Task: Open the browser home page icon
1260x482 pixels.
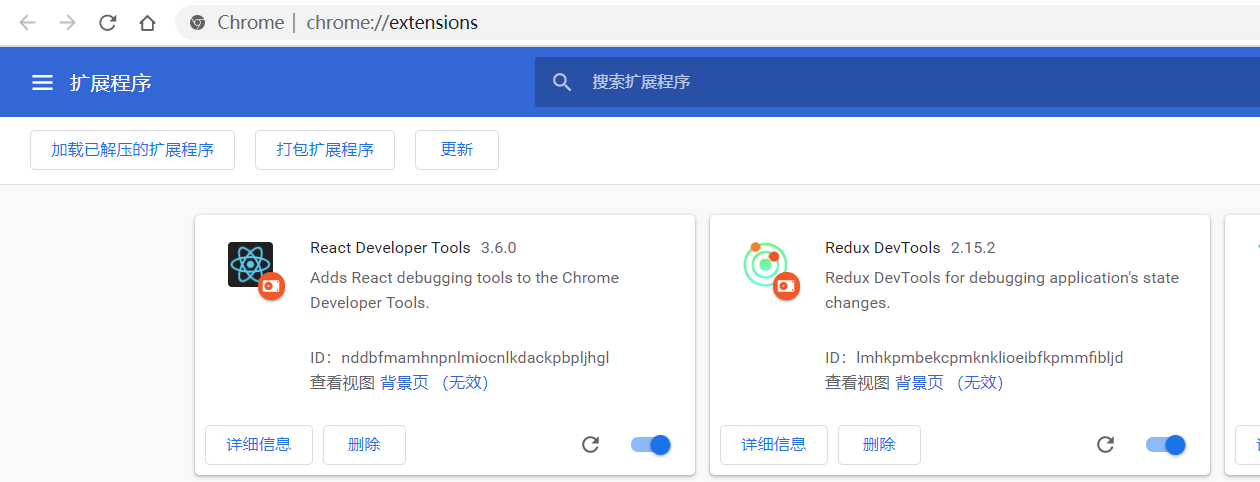Action: (148, 22)
